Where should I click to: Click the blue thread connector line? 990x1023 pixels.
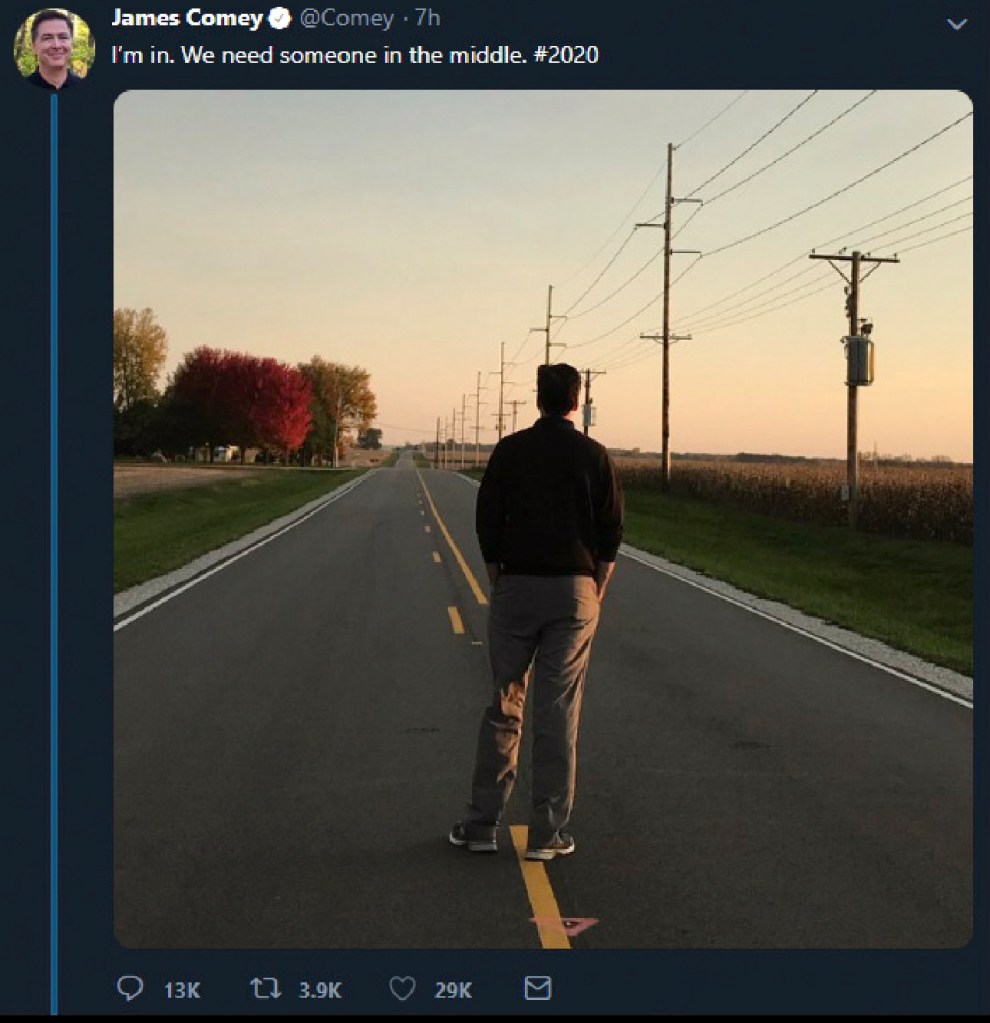click(54, 555)
